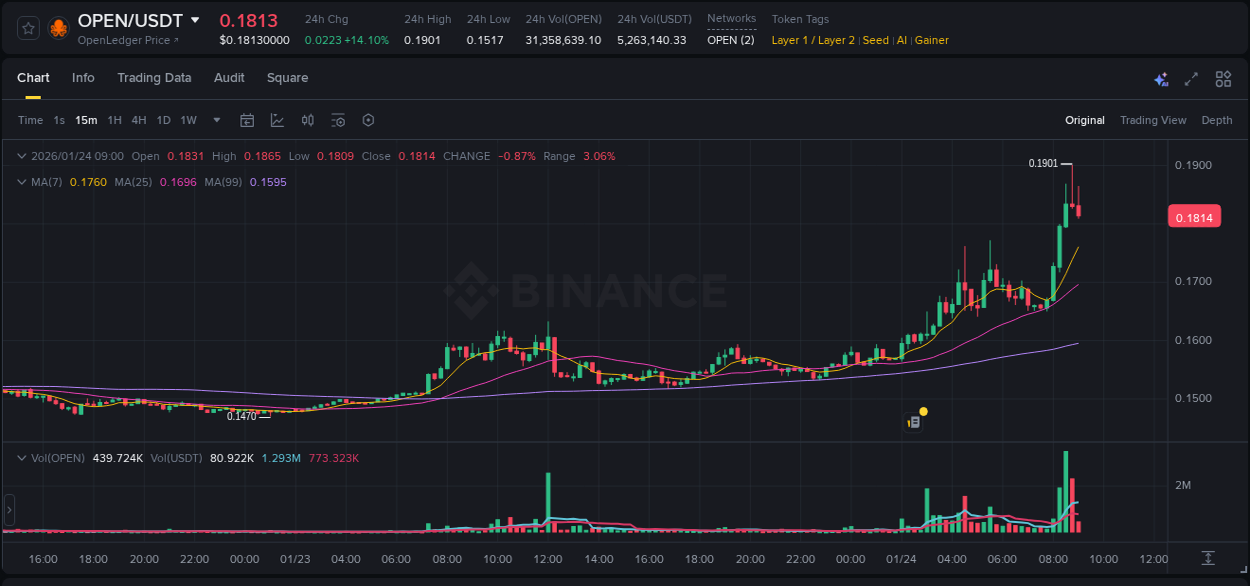Launch the AI chart assistant icon
The width and height of the screenshot is (1250, 586).
pyautogui.click(x=1160, y=78)
